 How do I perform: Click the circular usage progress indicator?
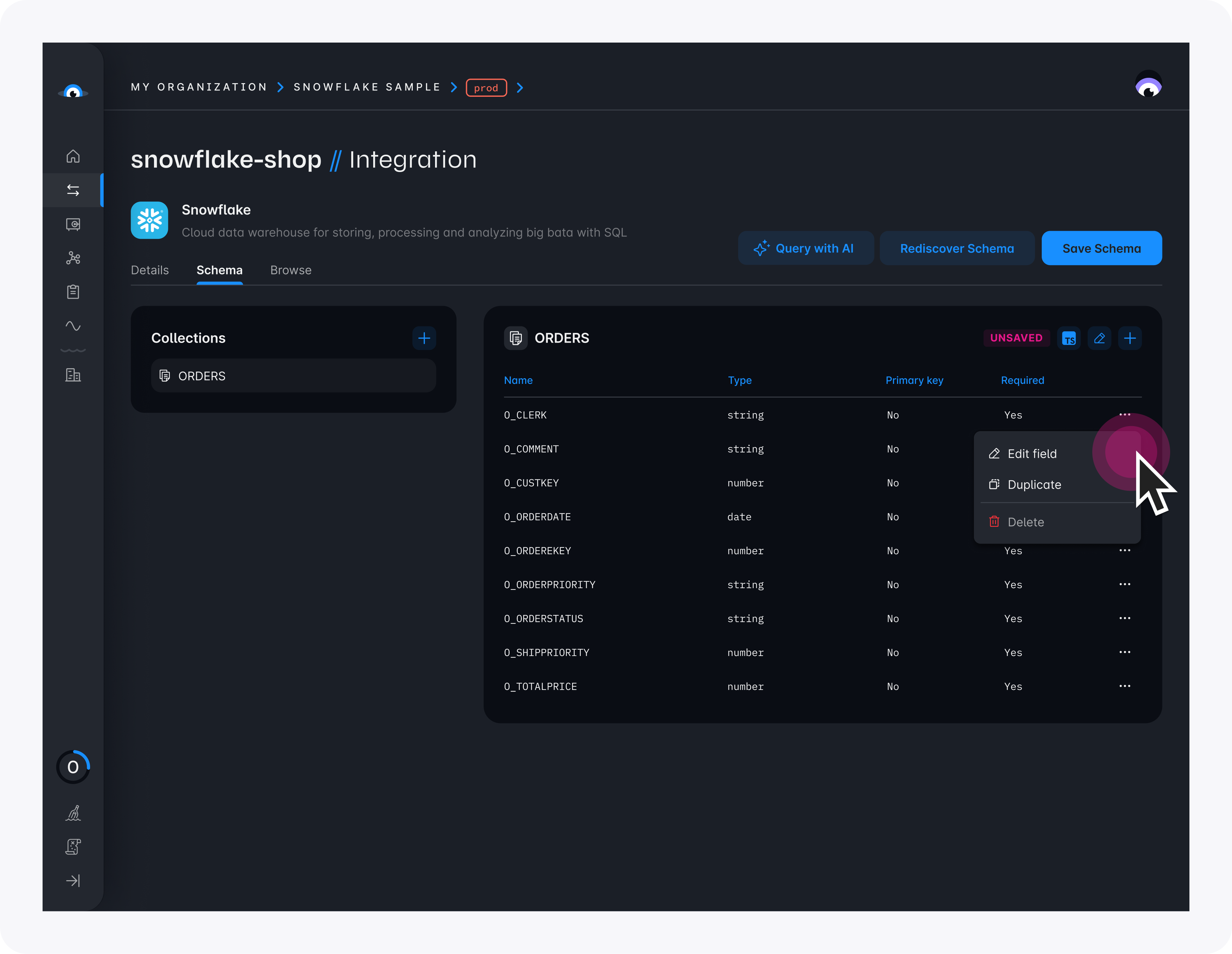click(73, 767)
